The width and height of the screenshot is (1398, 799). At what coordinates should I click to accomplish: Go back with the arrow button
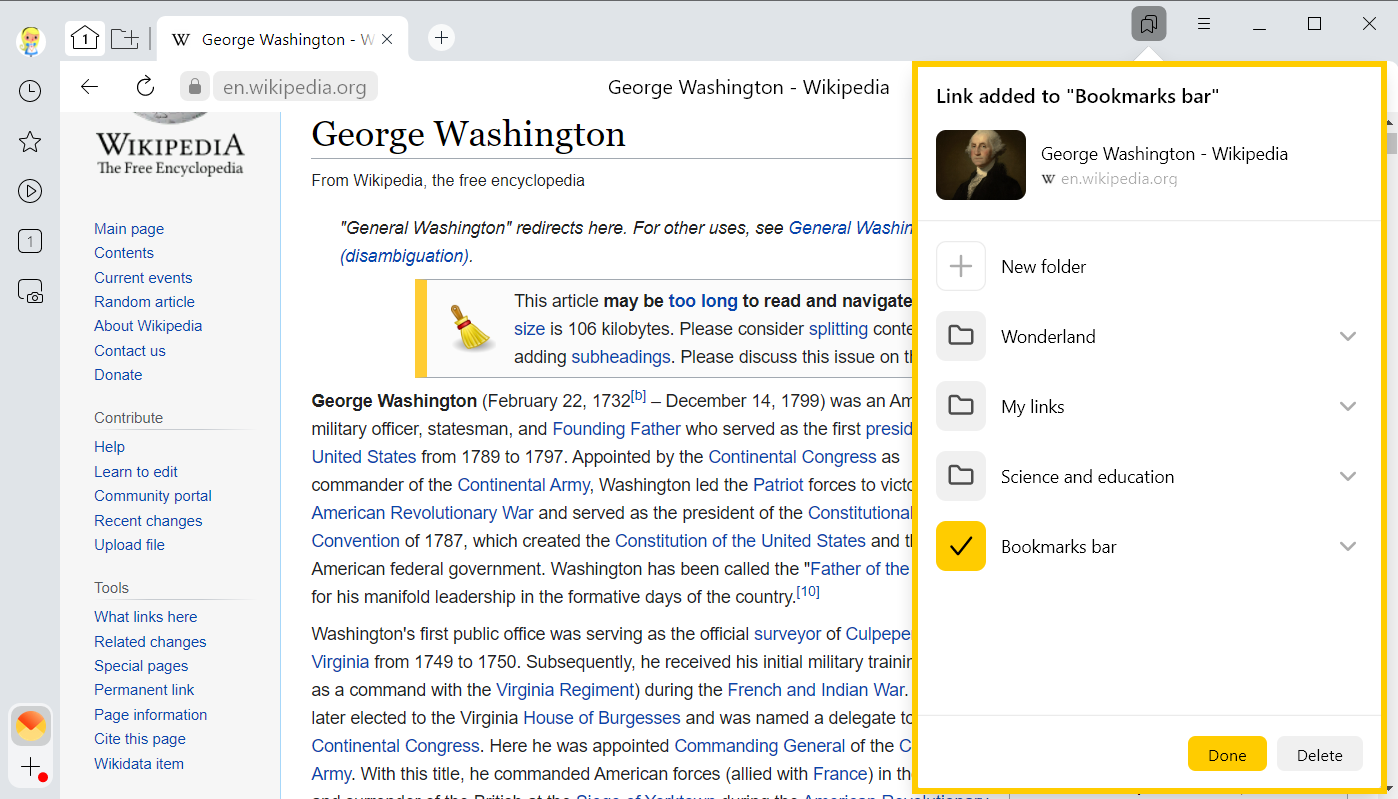90,86
